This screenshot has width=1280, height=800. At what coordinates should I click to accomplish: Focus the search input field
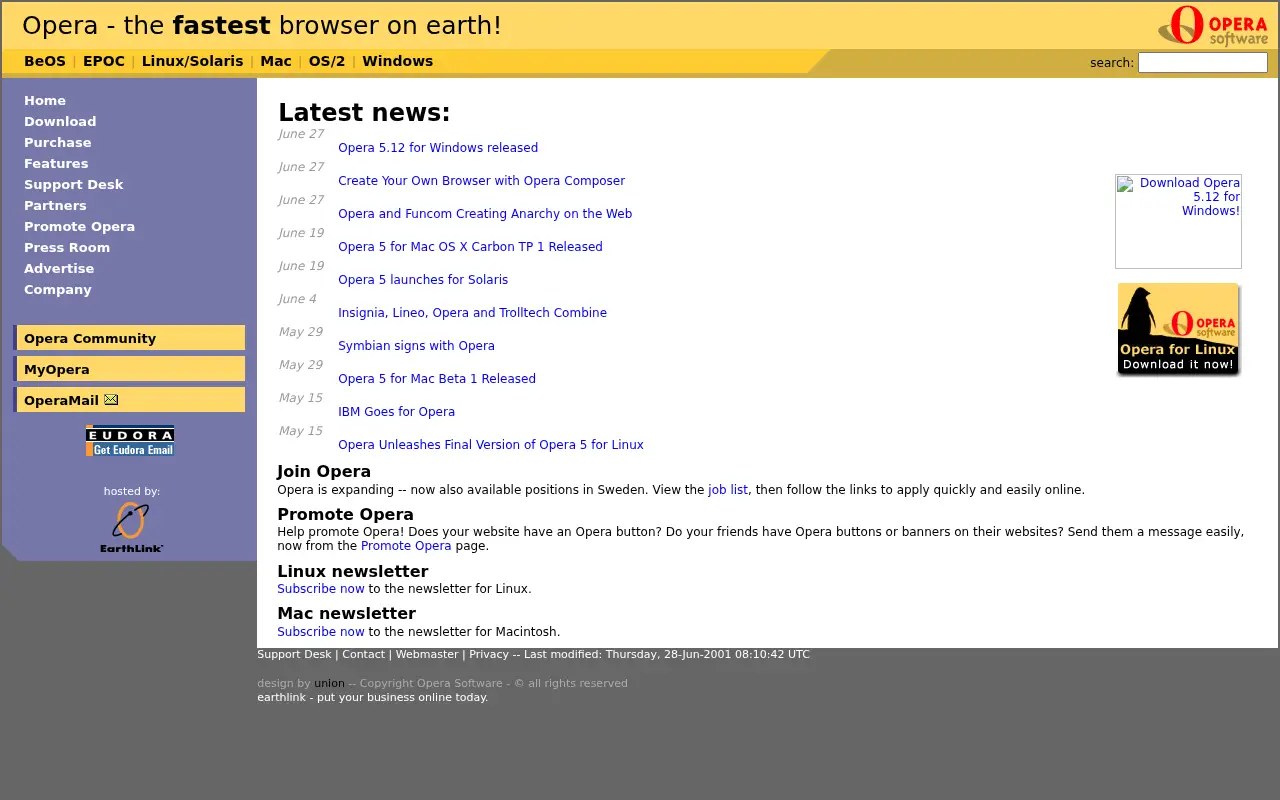(x=1203, y=62)
